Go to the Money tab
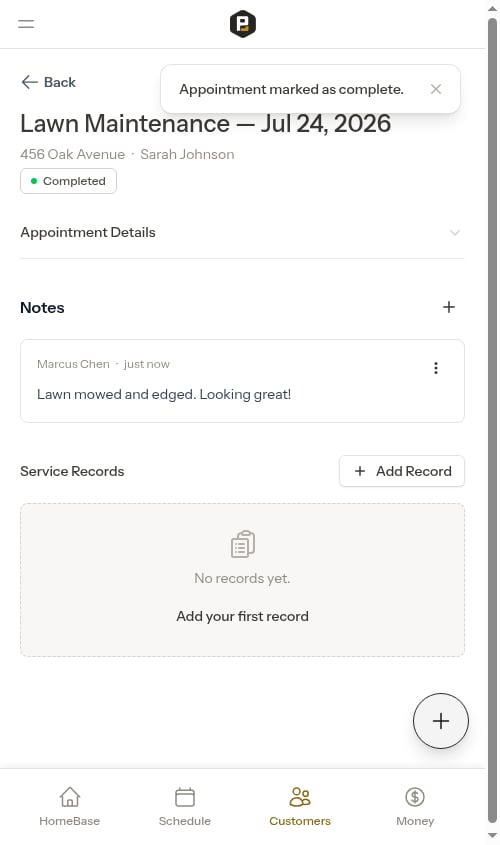 tap(415, 807)
